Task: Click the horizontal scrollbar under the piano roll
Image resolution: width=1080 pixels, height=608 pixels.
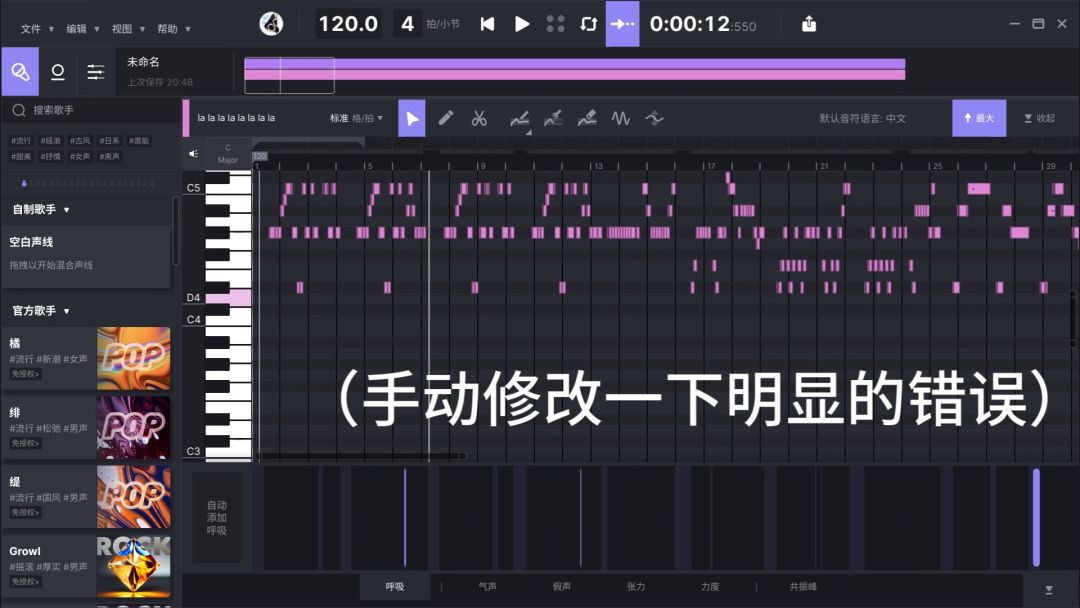Action: click(360, 456)
